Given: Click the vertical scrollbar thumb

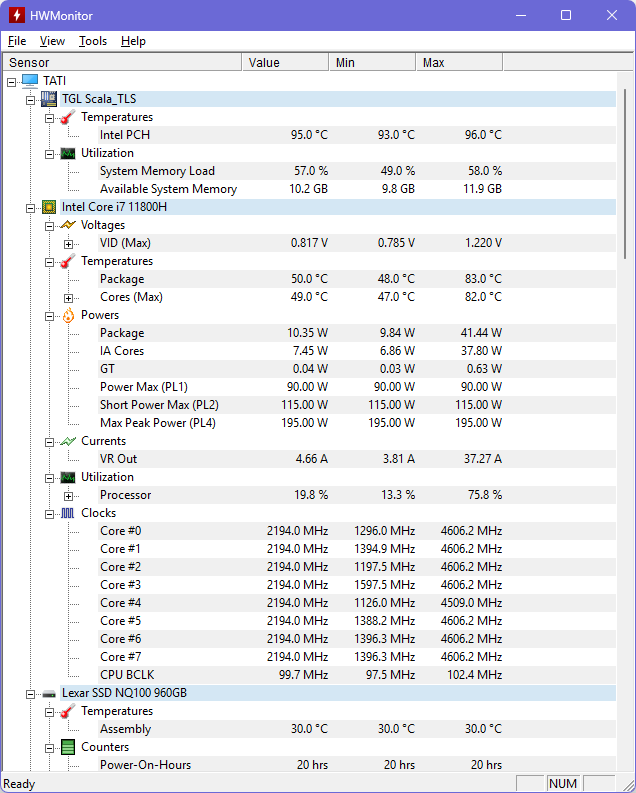Looking at the screenshot, I should pyautogui.click(x=625, y=174).
